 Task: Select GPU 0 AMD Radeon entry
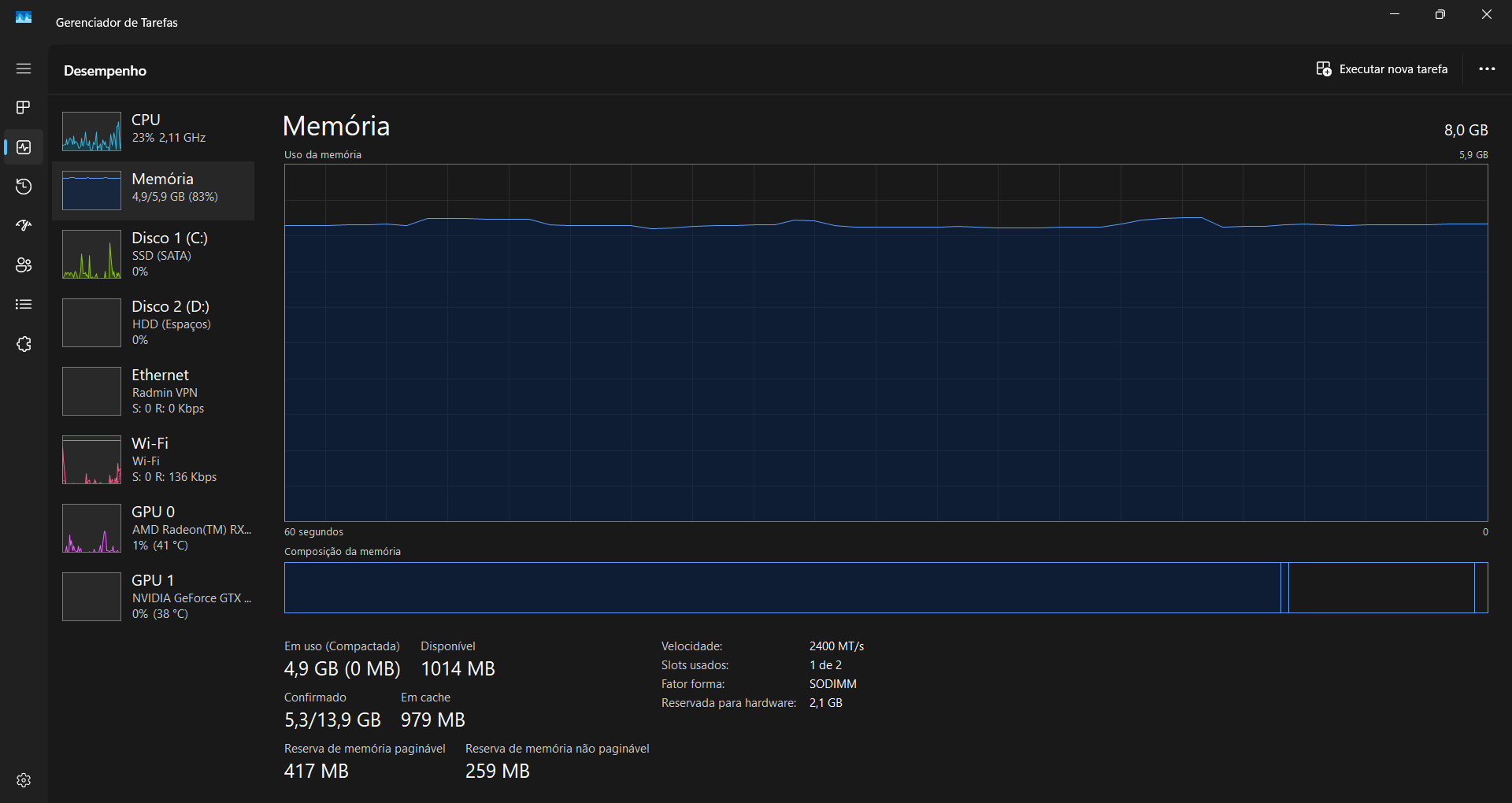point(154,528)
